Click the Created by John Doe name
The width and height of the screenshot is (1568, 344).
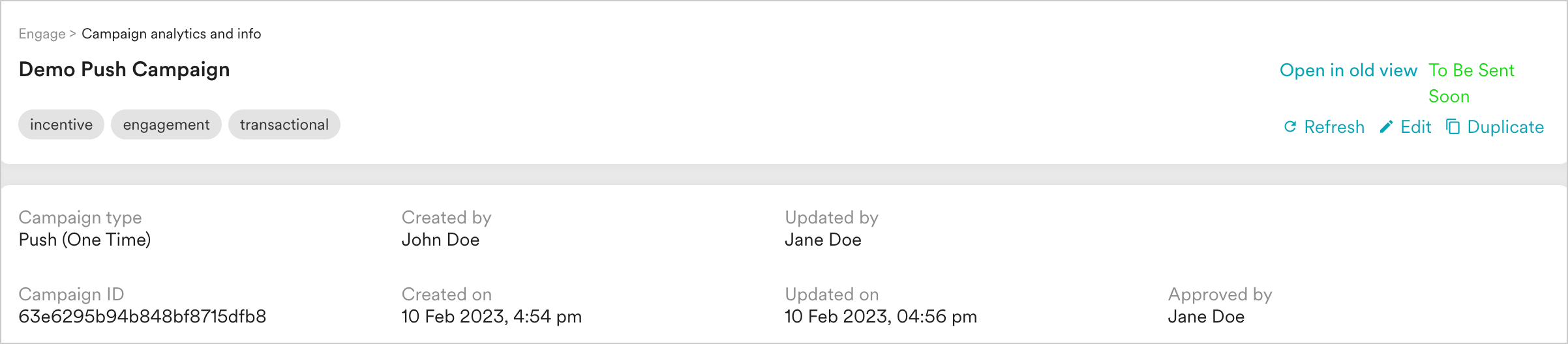440,240
